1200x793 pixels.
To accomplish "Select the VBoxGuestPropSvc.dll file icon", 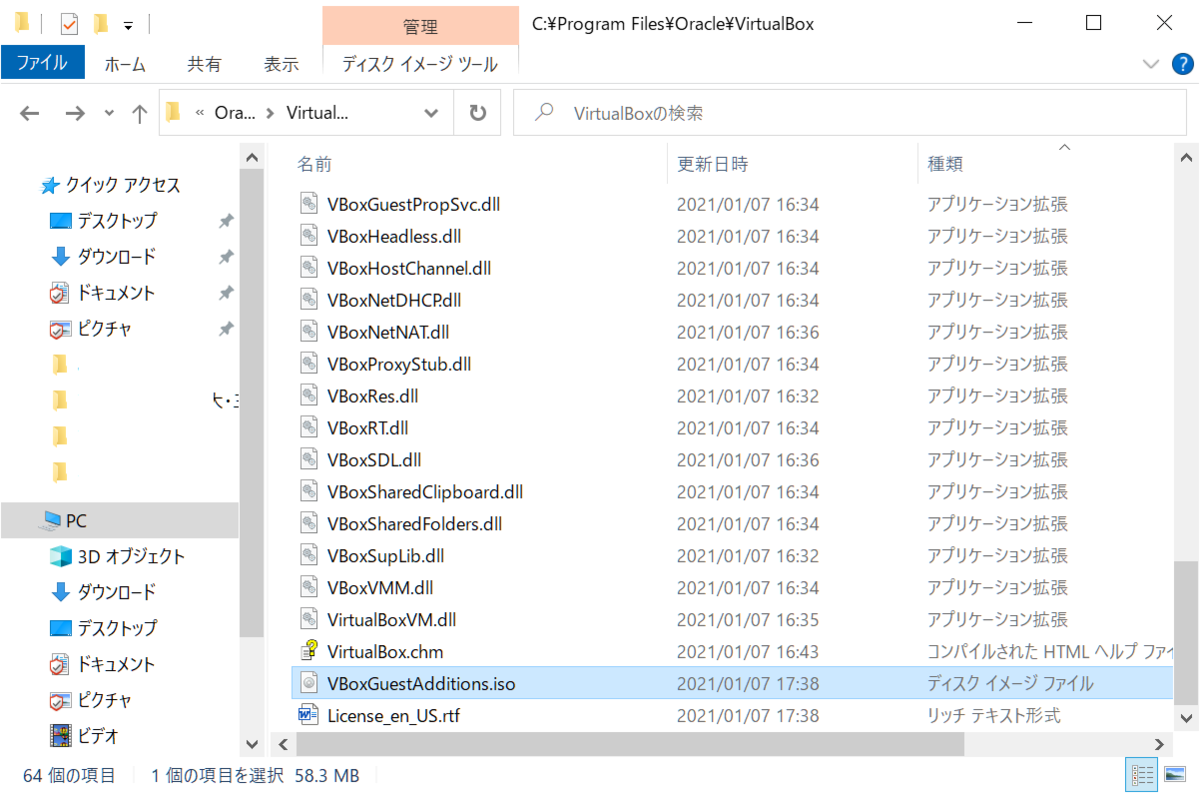I will click(309, 204).
